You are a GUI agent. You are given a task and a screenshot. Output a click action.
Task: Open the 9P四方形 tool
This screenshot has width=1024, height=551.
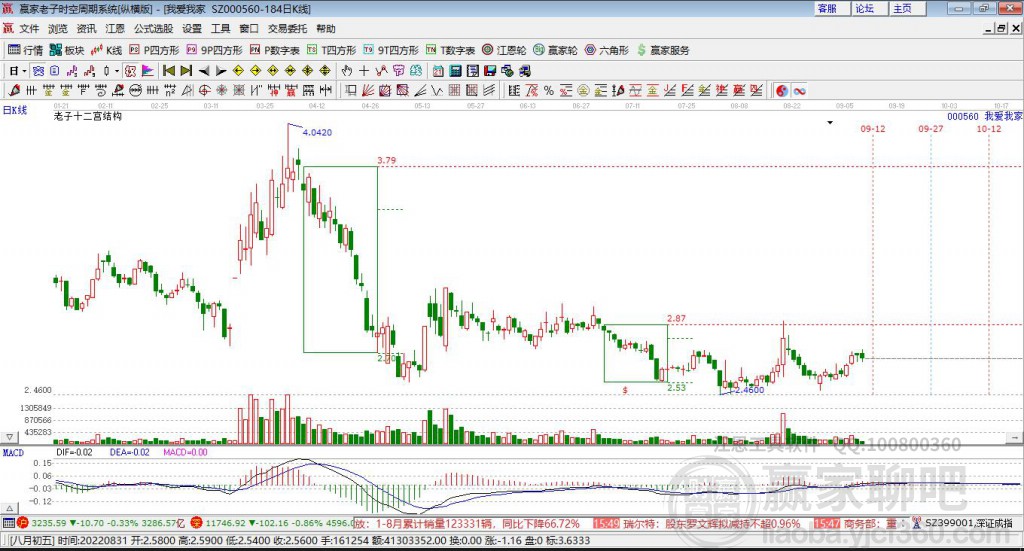tap(214, 50)
